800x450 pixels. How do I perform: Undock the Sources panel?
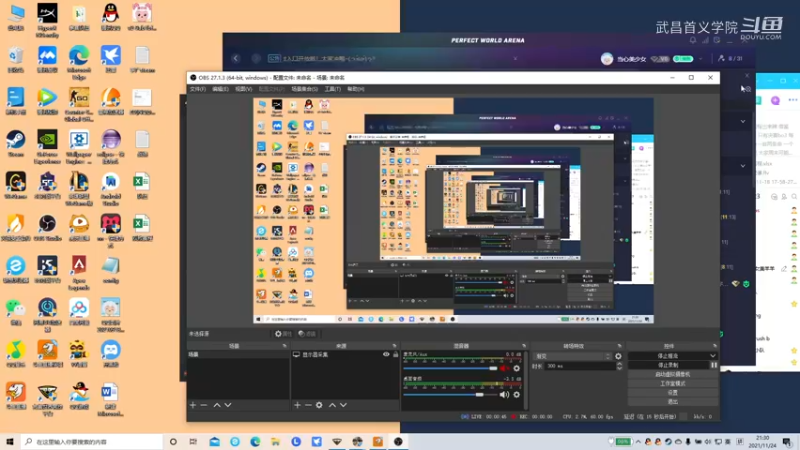tap(394, 346)
